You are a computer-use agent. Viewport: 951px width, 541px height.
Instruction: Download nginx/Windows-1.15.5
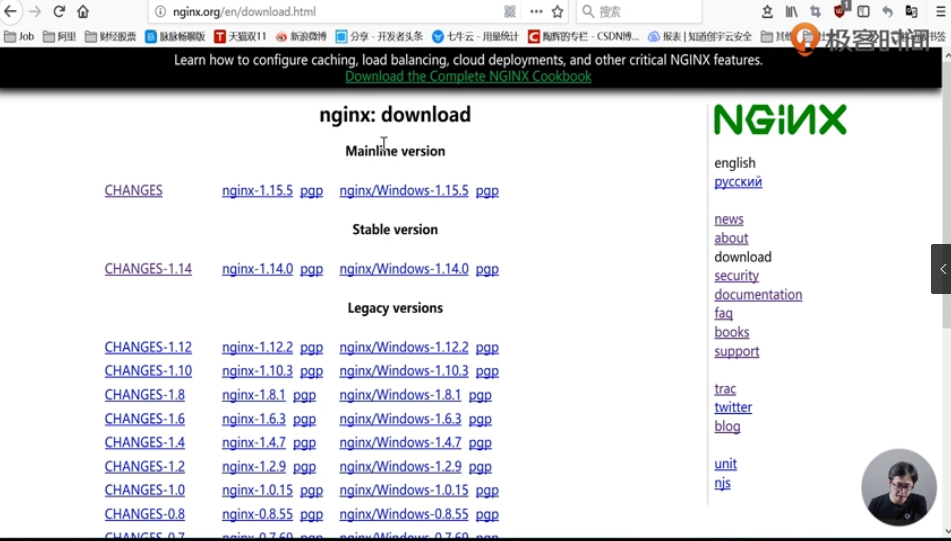point(404,190)
